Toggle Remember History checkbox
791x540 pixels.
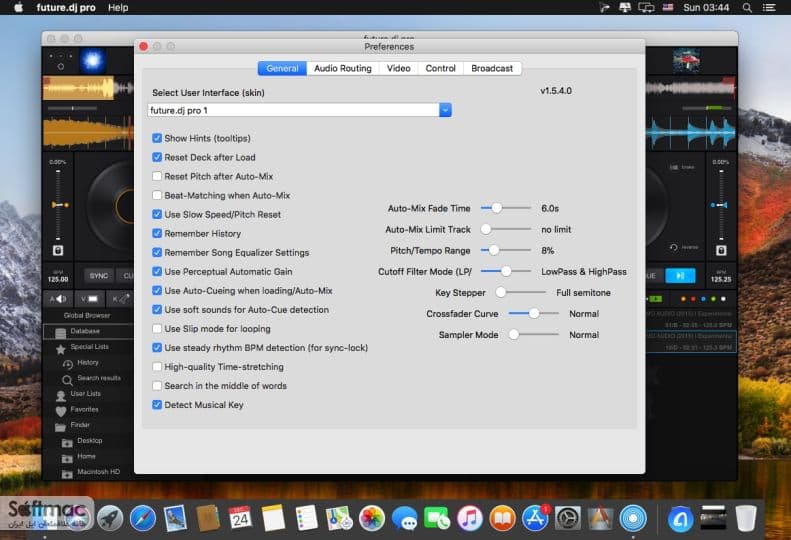tap(157, 234)
